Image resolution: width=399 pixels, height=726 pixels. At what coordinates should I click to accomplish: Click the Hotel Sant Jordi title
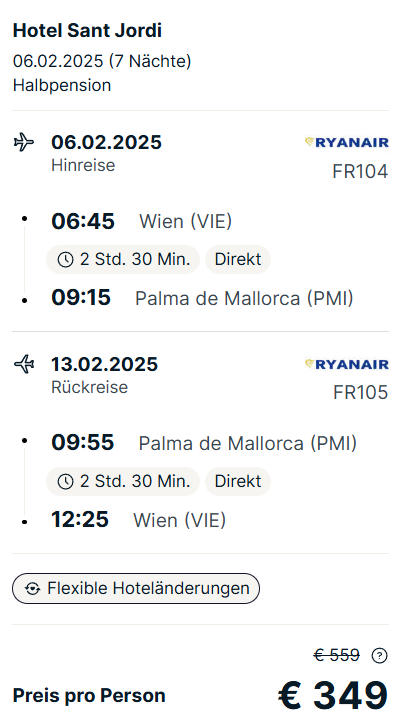[87, 31]
